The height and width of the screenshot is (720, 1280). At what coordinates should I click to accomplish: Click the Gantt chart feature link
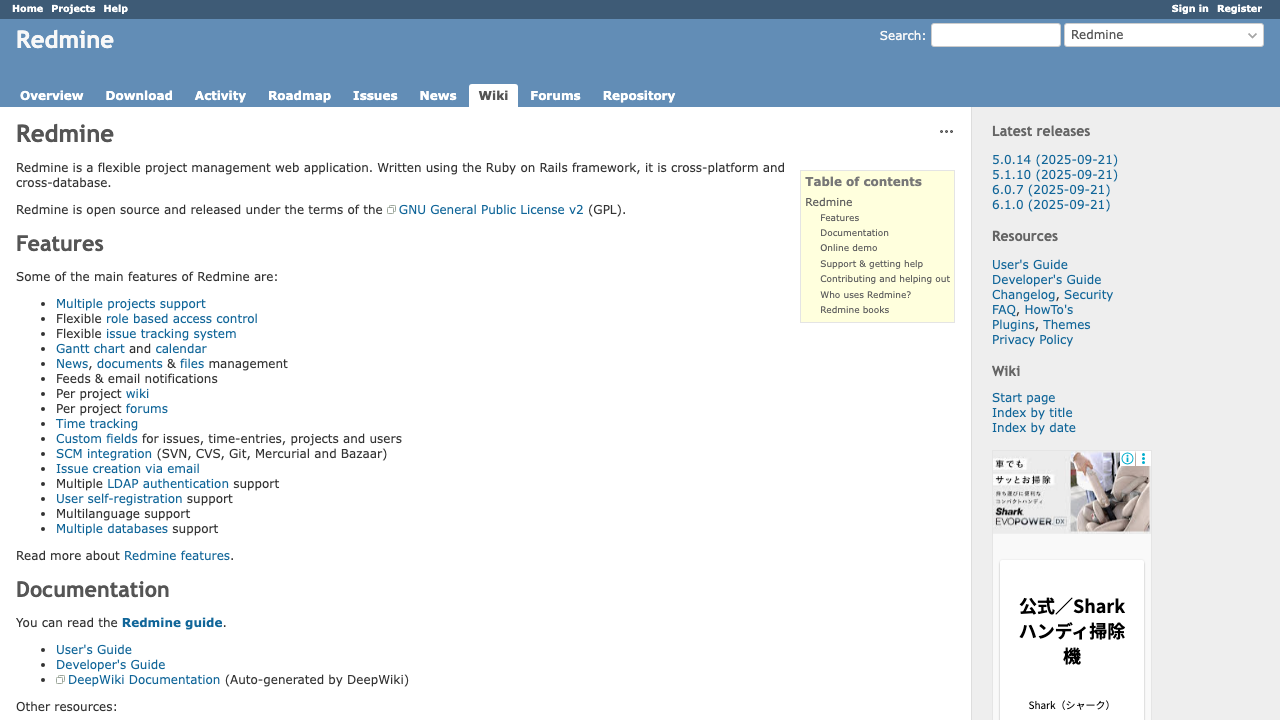click(90, 348)
